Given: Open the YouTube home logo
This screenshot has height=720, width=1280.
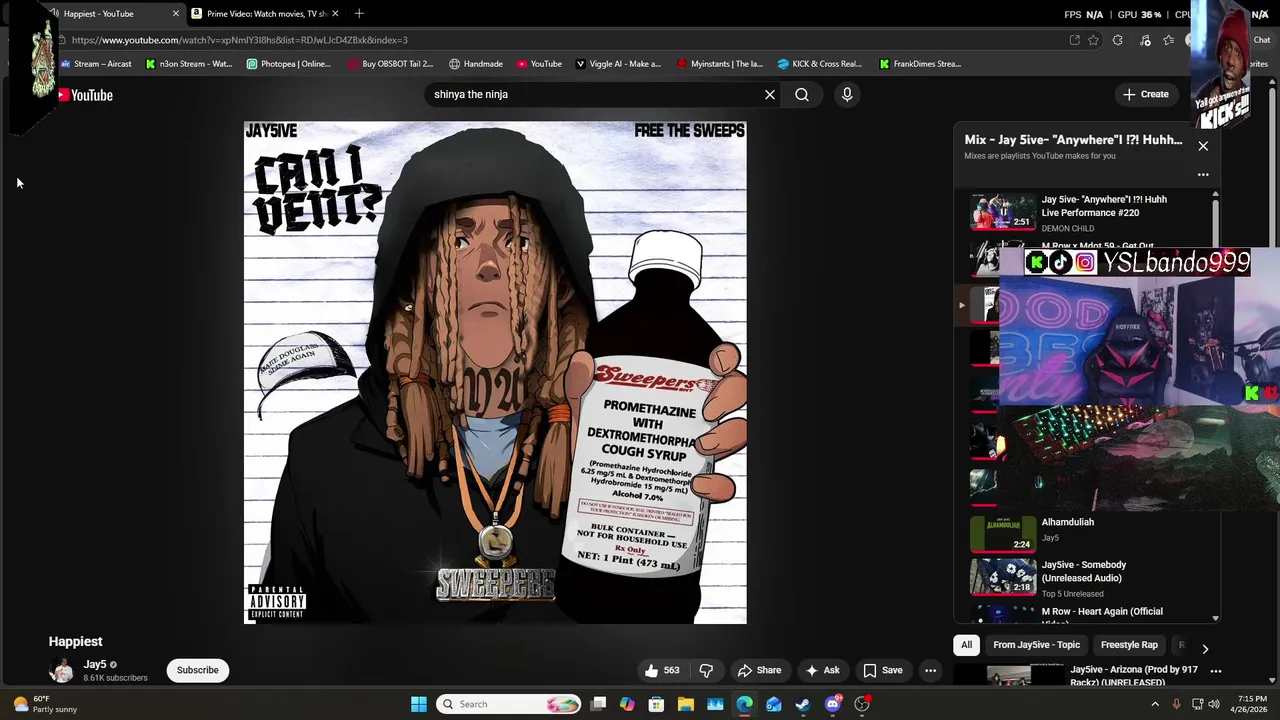Looking at the screenshot, I should (x=85, y=95).
